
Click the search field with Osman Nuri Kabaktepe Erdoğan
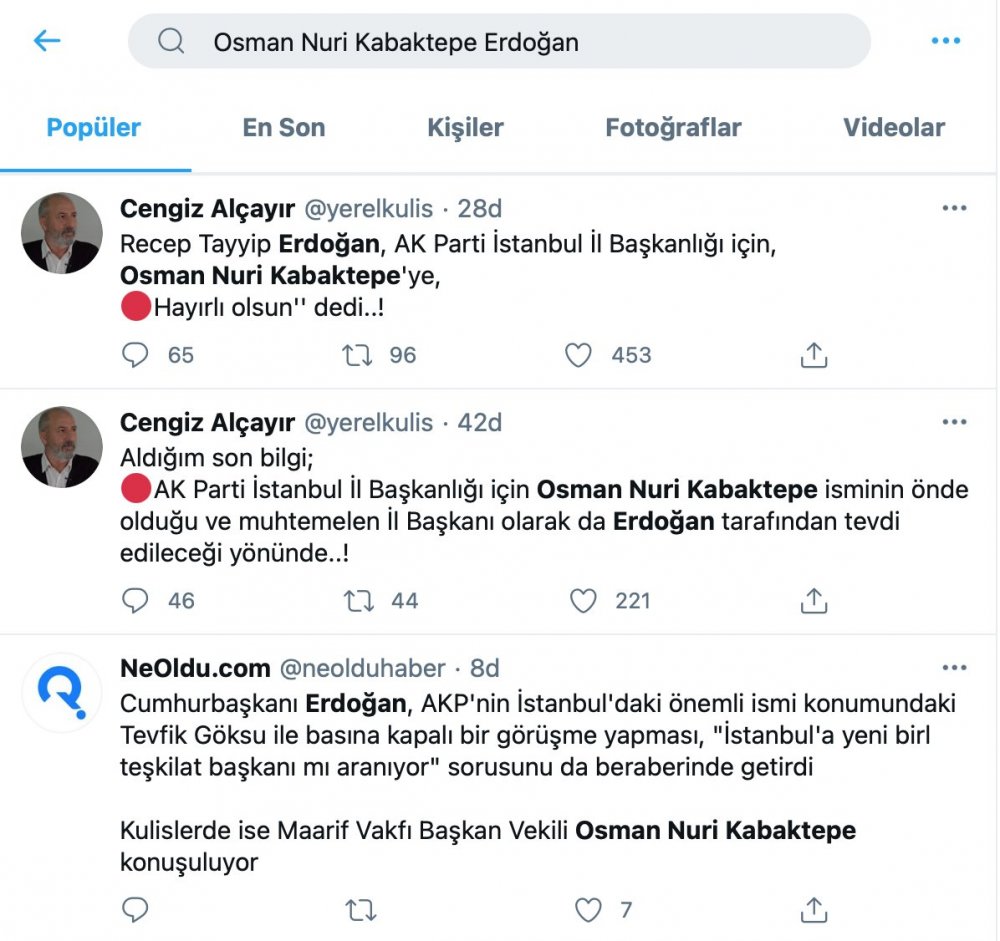tap(500, 42)
